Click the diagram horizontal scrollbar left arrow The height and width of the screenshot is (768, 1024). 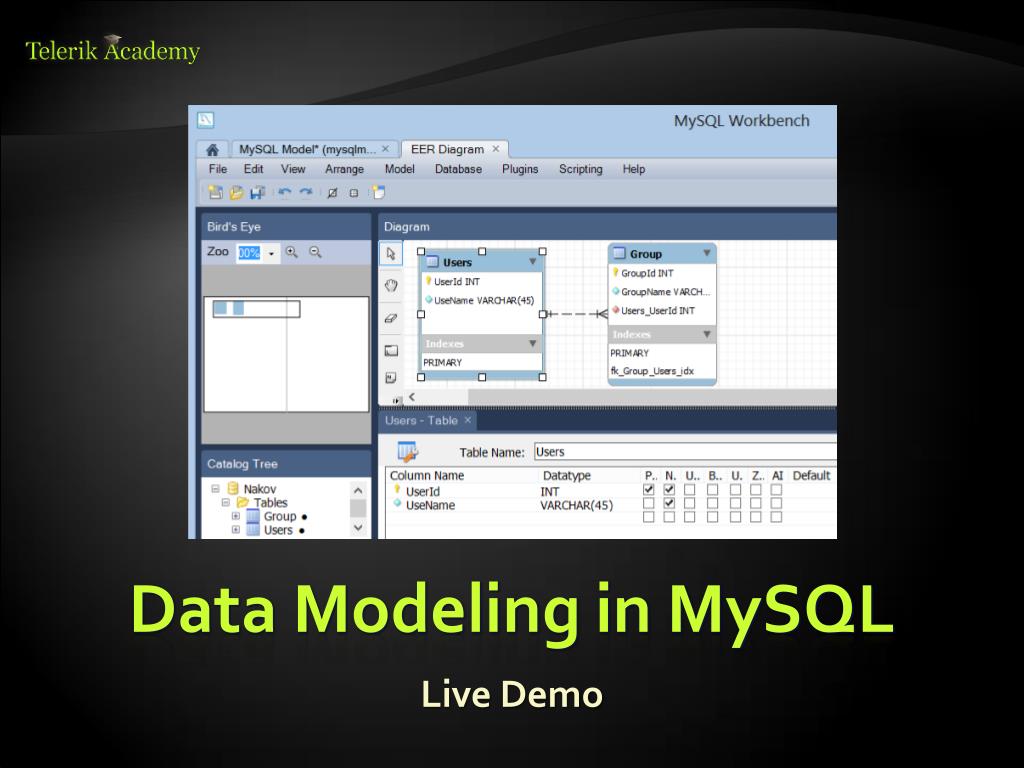412,396
